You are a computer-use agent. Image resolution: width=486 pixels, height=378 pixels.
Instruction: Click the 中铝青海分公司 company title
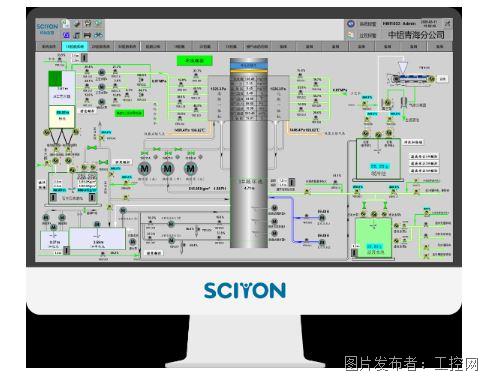(416, 35)
